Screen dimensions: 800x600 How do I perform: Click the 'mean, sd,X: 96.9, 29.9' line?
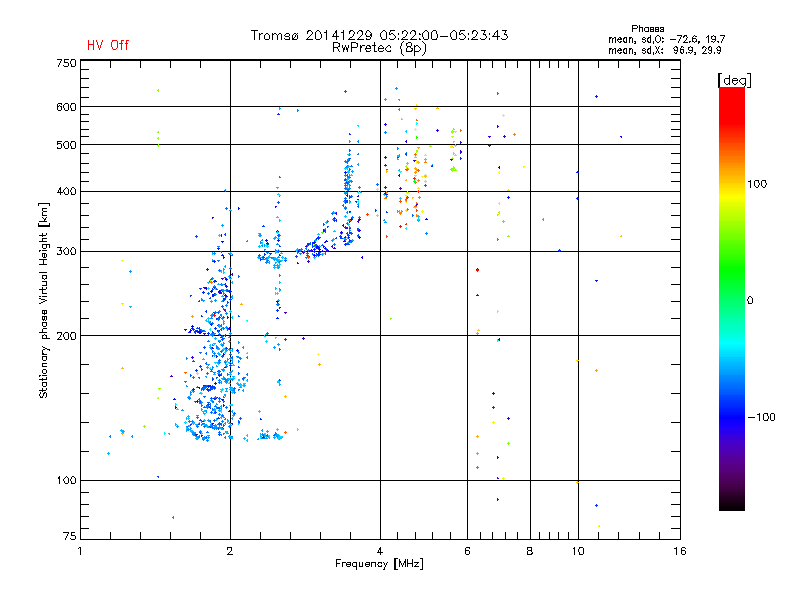(664, 50)
